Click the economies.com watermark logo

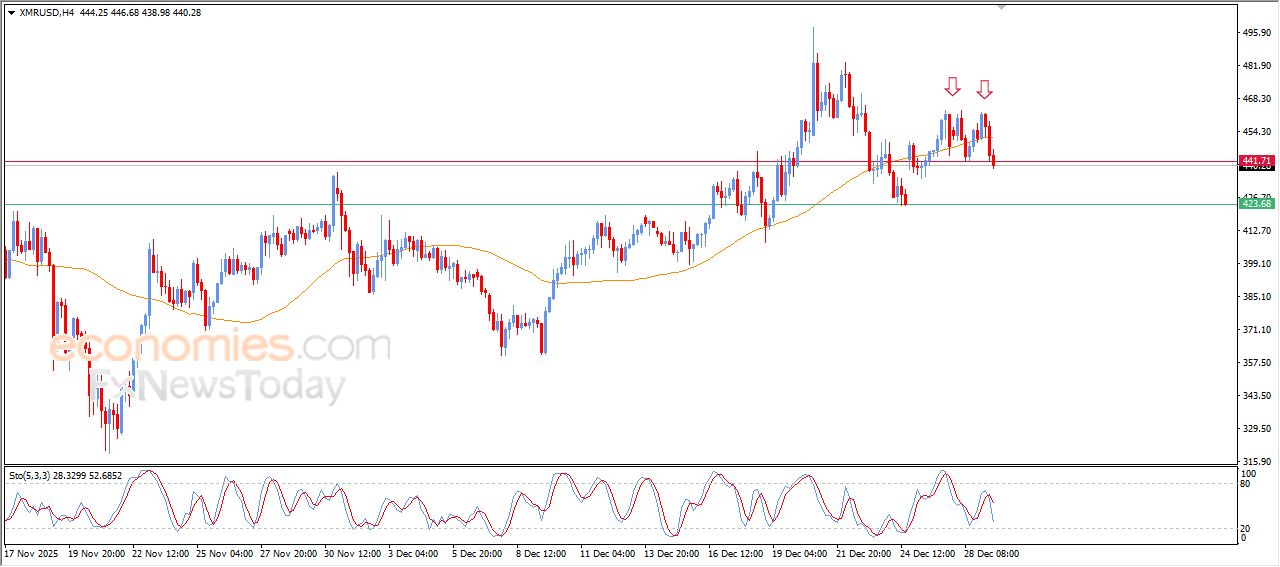pyautogui.click(x=220, y=346)
